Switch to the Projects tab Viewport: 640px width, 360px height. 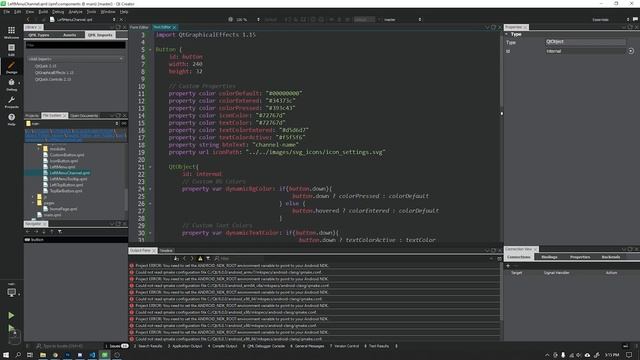click(x=32, y=116)
